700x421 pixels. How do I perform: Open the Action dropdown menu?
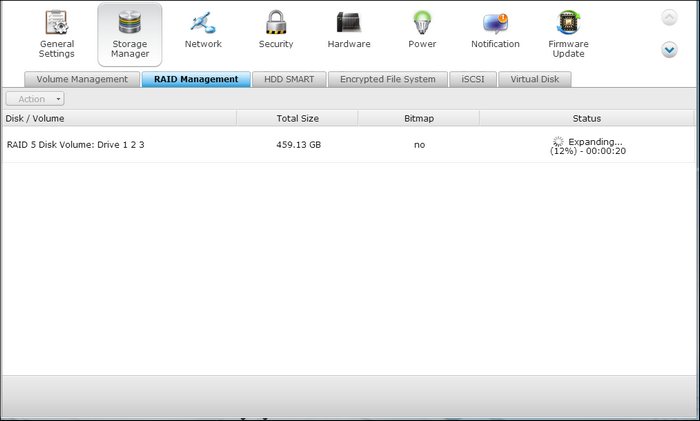pos(35,99)
